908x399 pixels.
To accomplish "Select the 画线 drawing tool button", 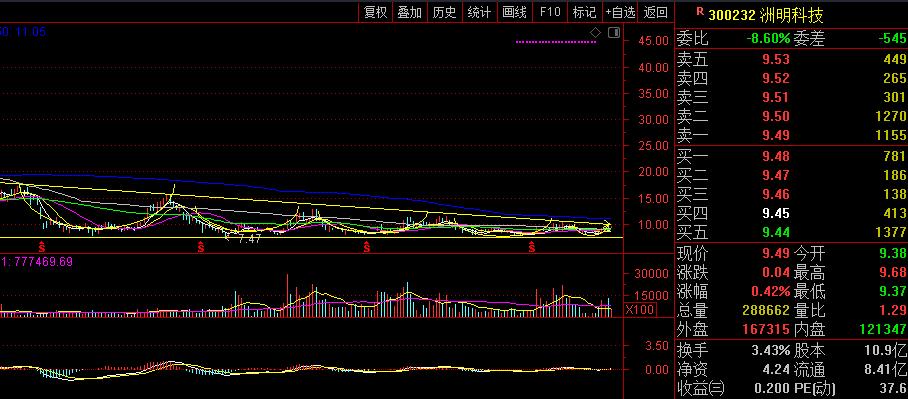I will tap(514, 12).
